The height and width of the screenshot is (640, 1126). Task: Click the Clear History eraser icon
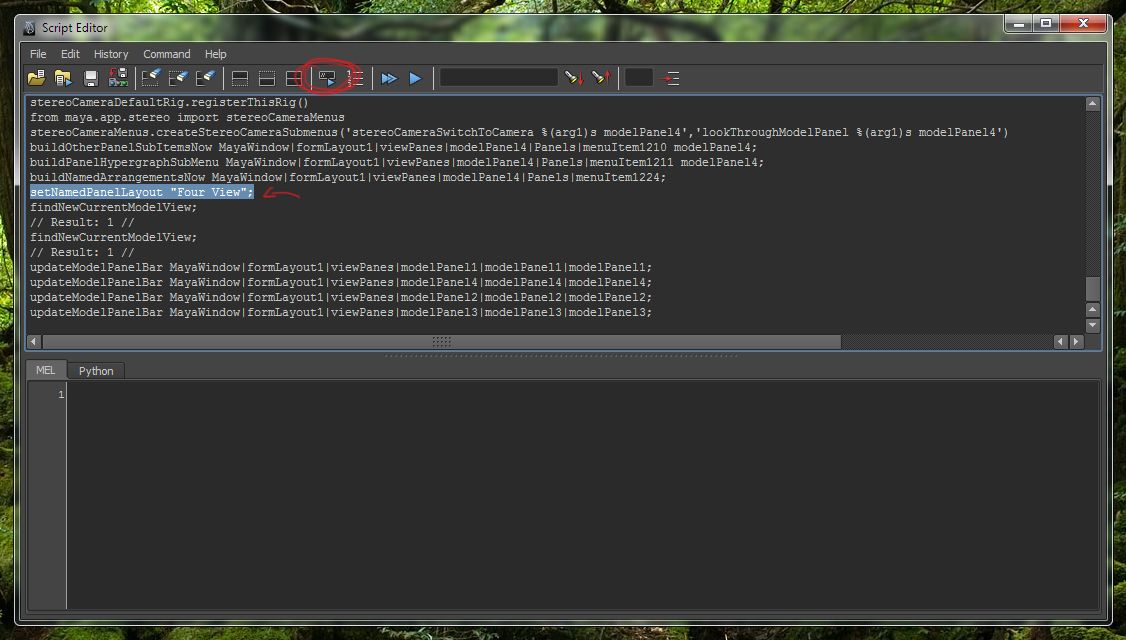click(x=151, y=78)
